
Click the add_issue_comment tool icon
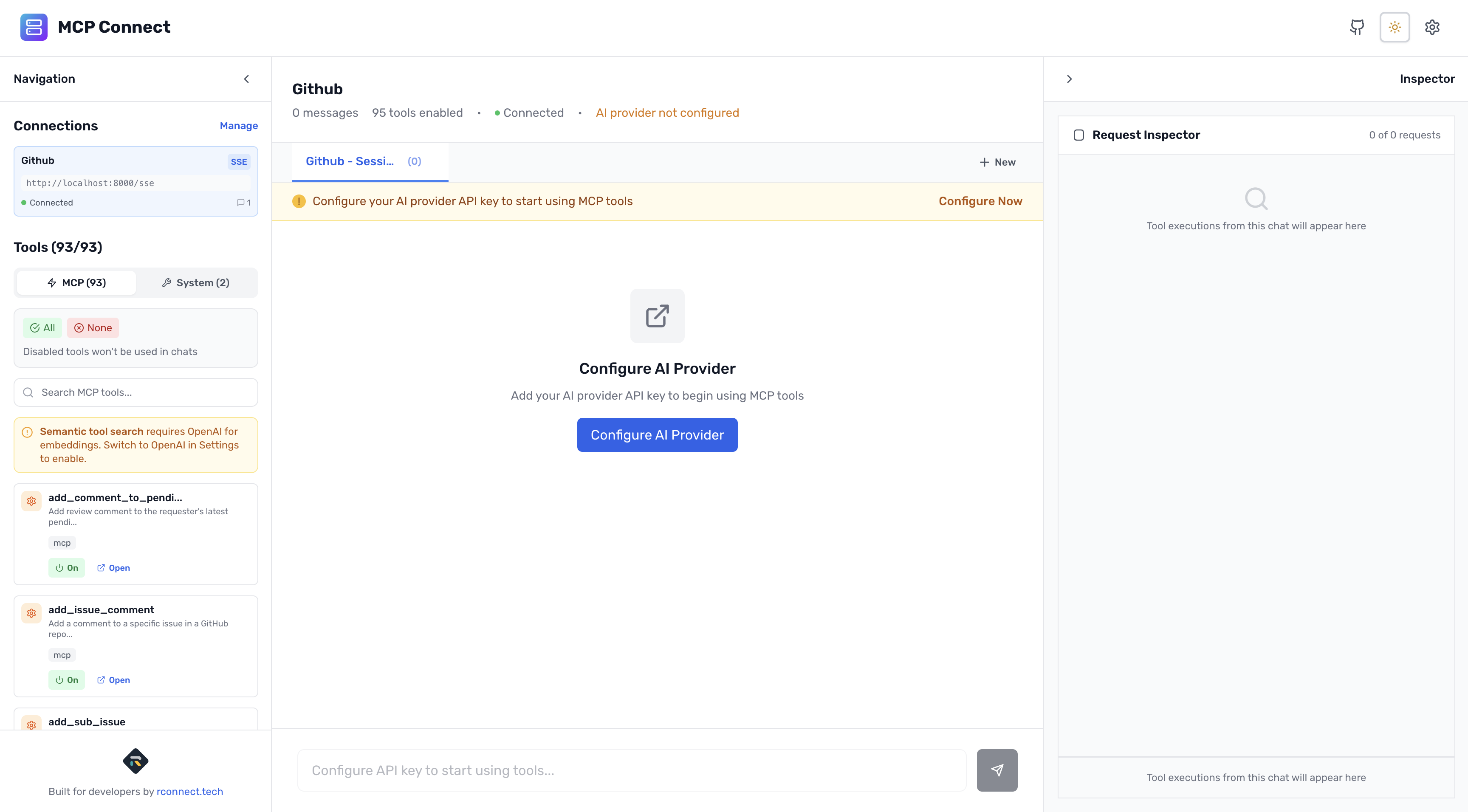point(31,613)
